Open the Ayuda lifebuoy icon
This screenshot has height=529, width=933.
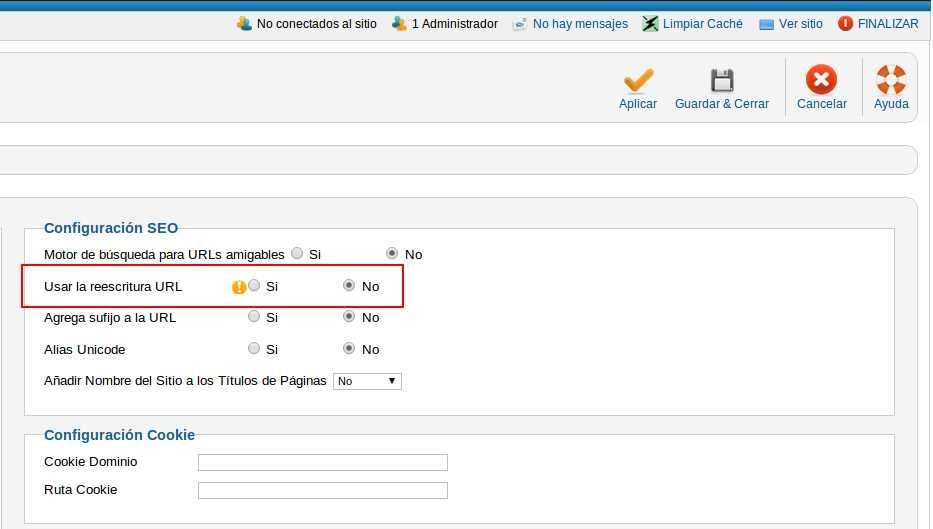pyautogui.click(x=891, y=79)
